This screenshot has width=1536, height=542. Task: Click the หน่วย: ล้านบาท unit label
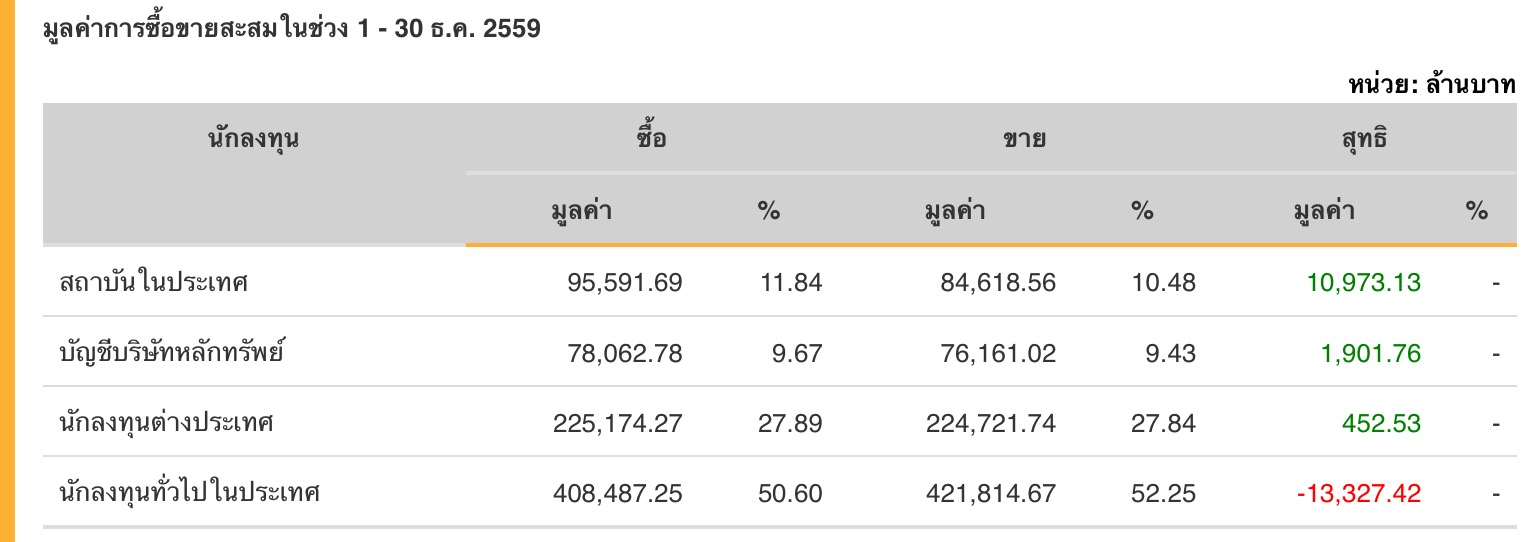(x=1432, y=86)
